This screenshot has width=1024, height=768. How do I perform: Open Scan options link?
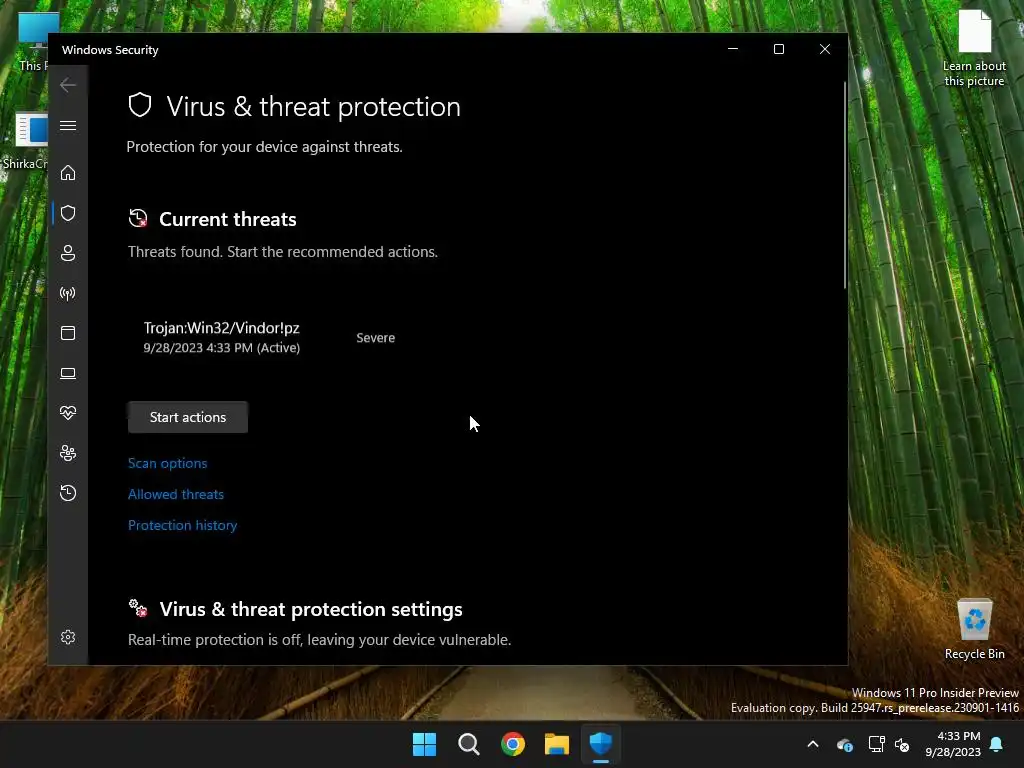click(168, 463)
